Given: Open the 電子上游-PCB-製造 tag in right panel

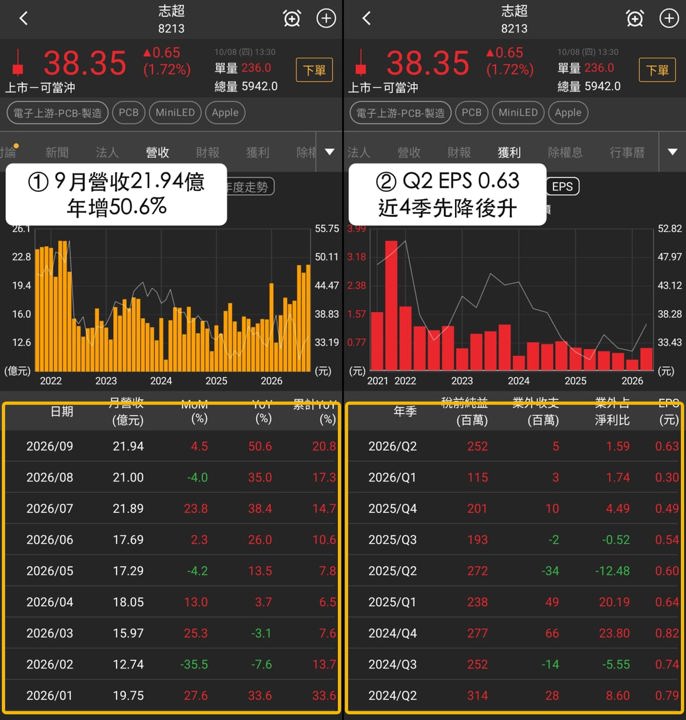Looking at the screenshot, I should pyautogui.click(x=400, y=113).
